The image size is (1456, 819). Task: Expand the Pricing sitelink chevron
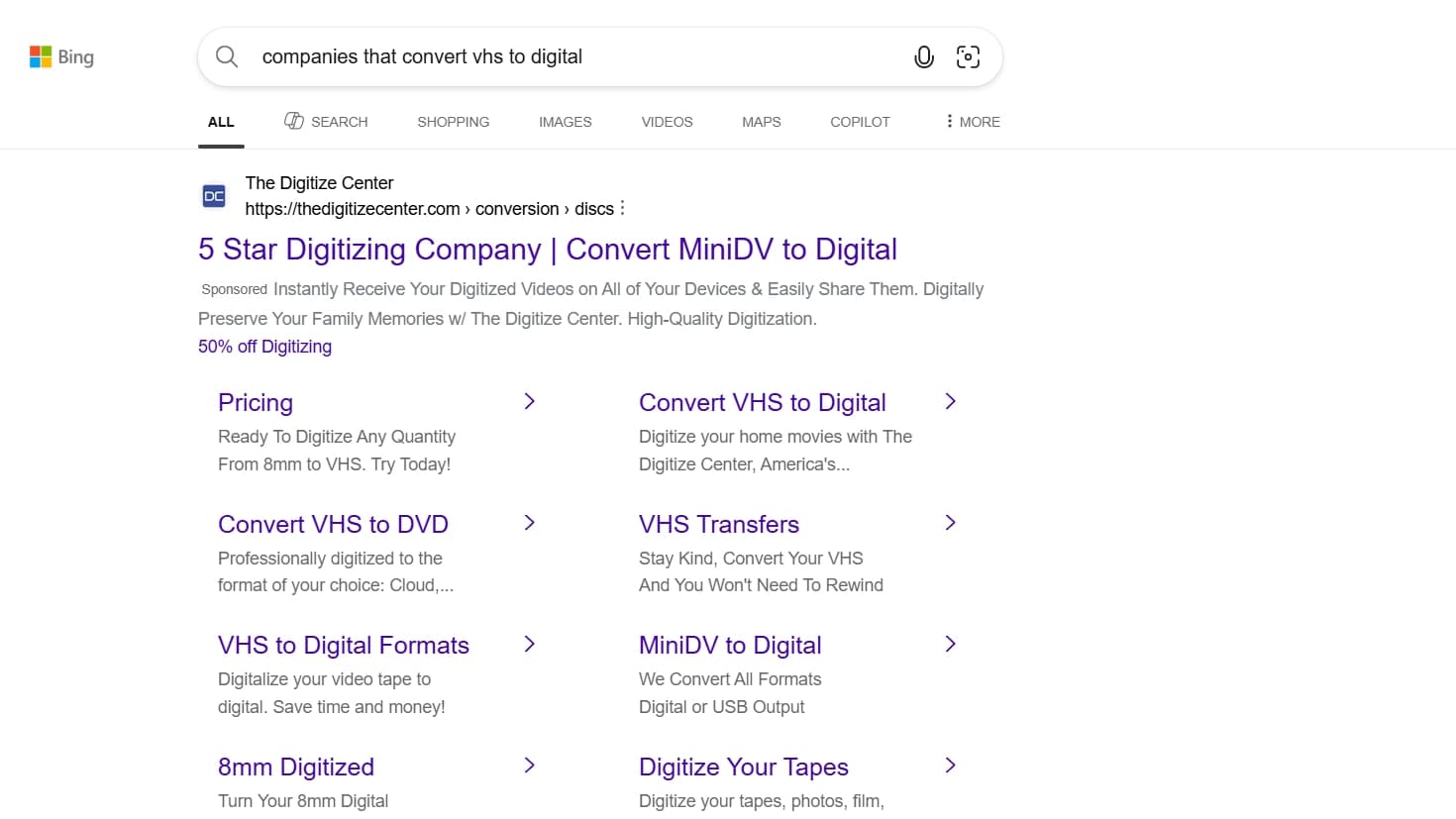point(529,401)
